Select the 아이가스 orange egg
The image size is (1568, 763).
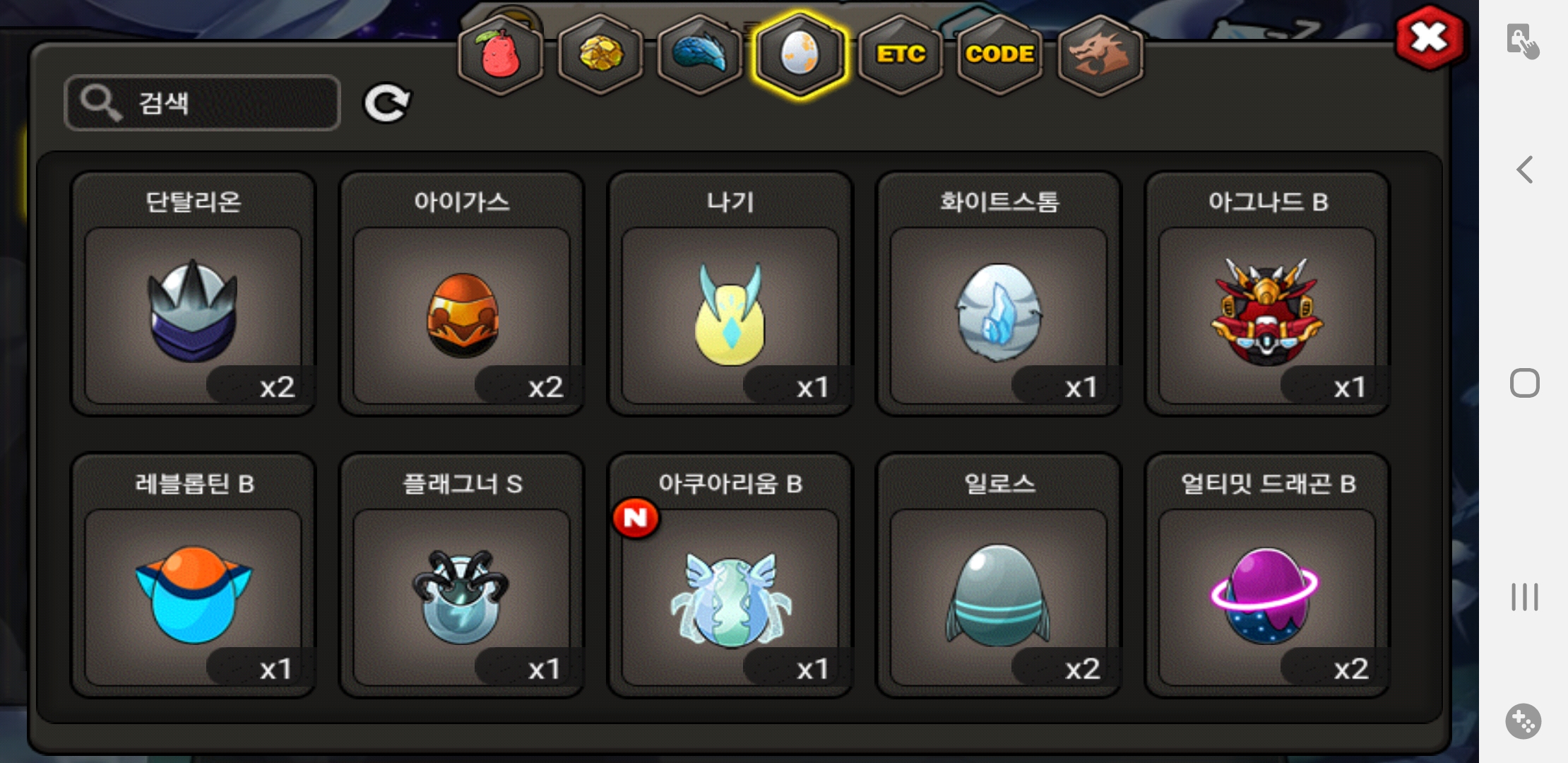pos(461,293)
